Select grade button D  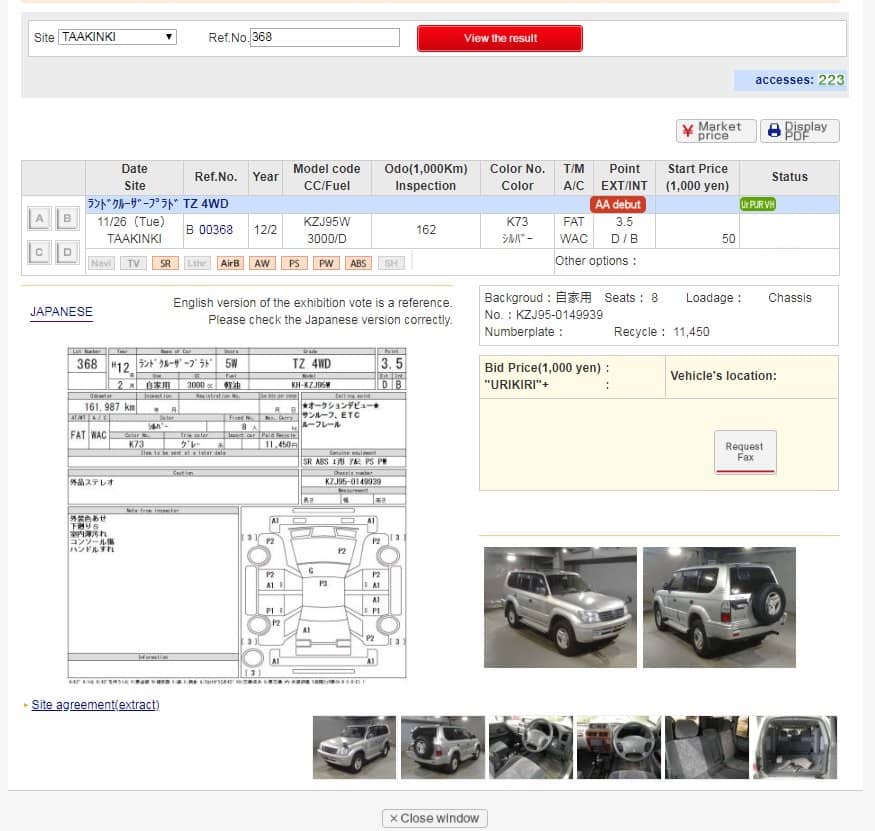[66, 252]
